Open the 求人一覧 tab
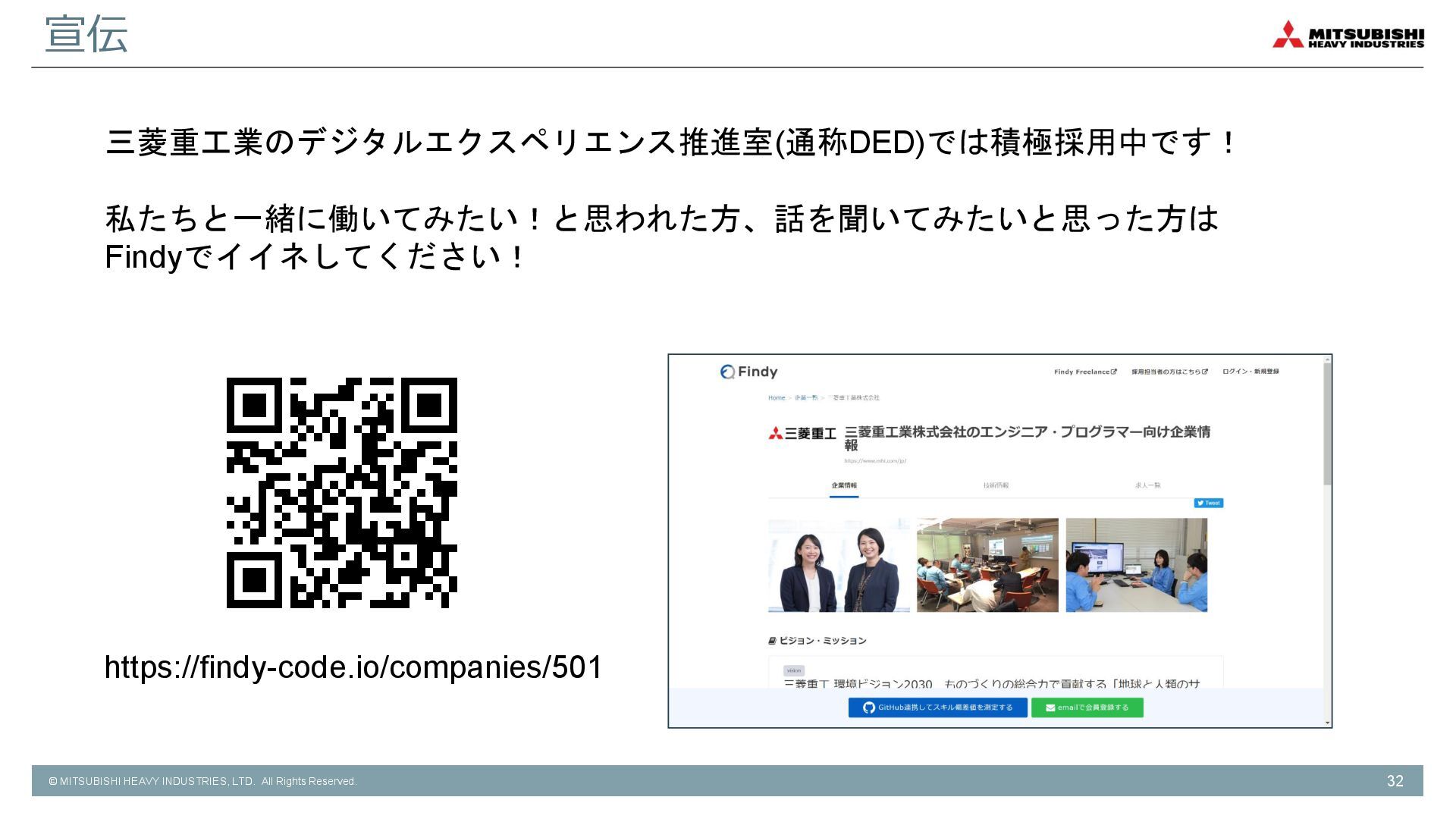The width and height of the screenshot is (1456, 819). coord(1147,485)
